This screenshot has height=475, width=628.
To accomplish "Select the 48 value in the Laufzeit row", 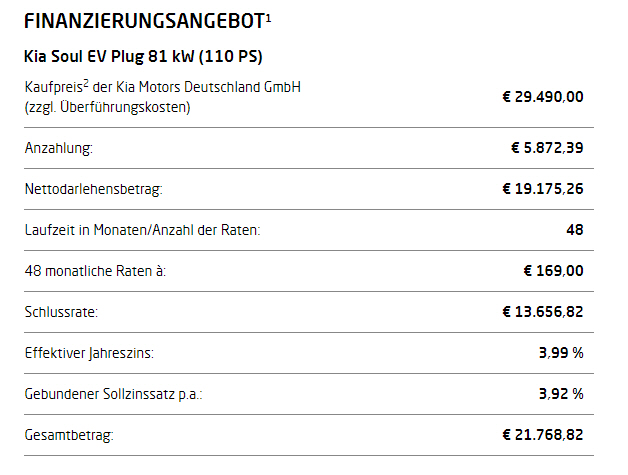I will point(574,230).
